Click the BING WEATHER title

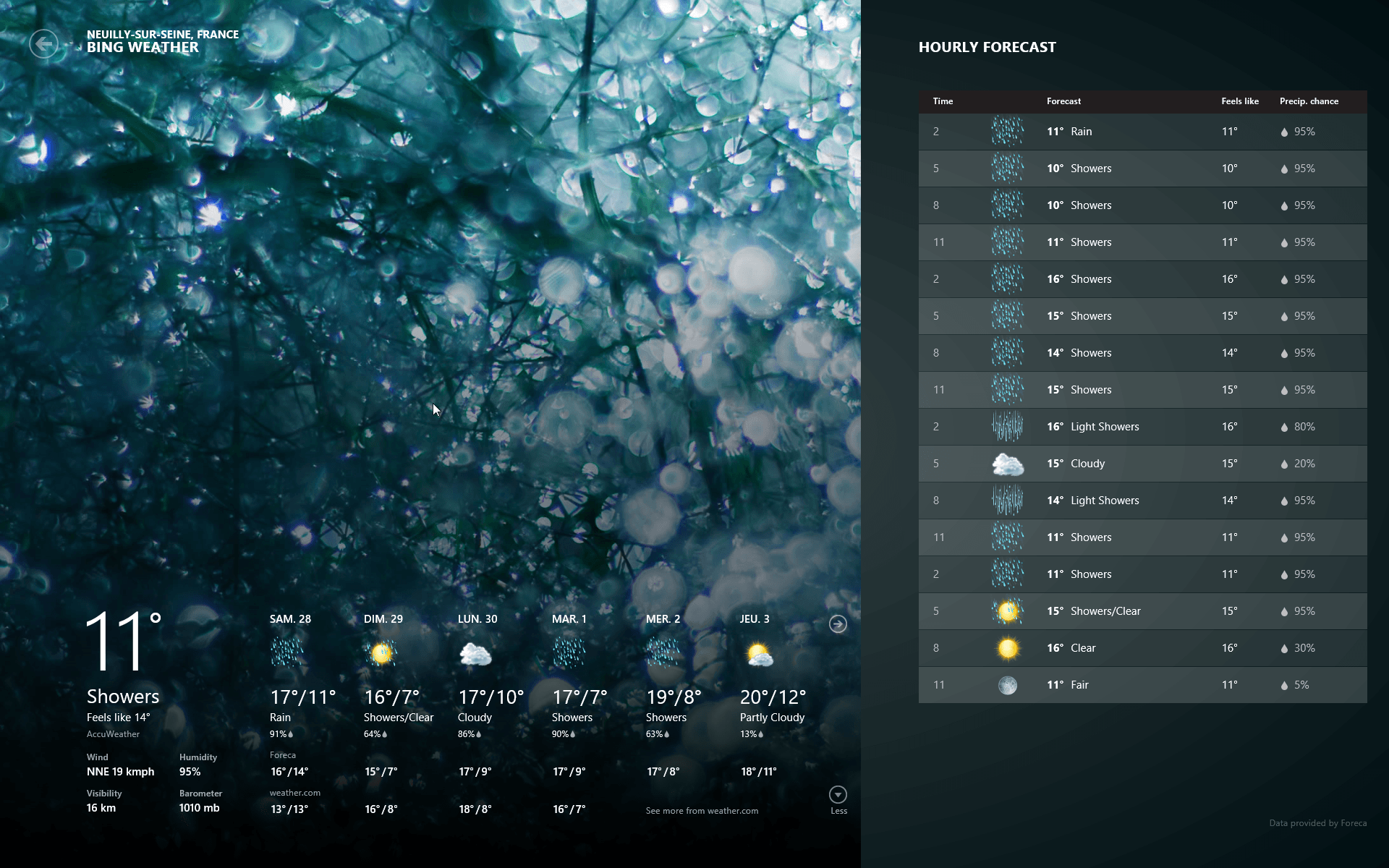(x=143, y=48)
